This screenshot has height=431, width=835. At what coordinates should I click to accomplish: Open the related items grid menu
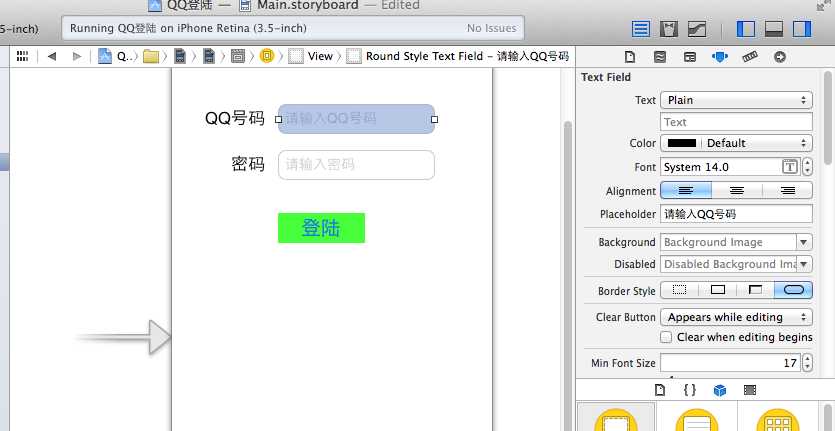[22, 56]
